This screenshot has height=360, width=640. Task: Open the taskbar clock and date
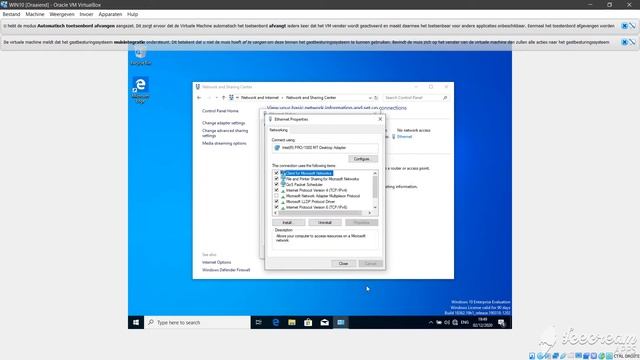482,322
